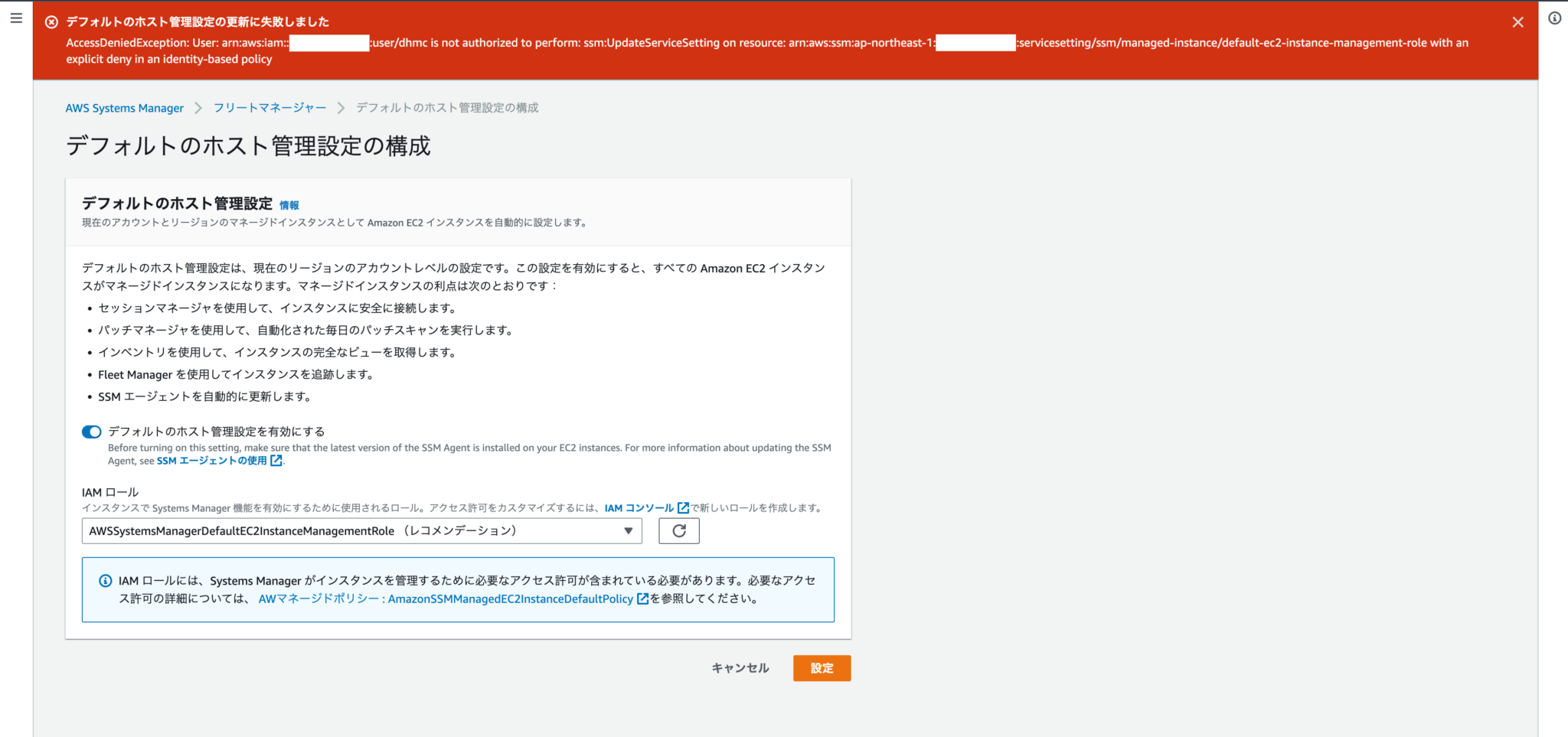This screenshot has width=1568, height=737.
Task: Click the error status icon in banner
Action: click(x=51, y=22)
